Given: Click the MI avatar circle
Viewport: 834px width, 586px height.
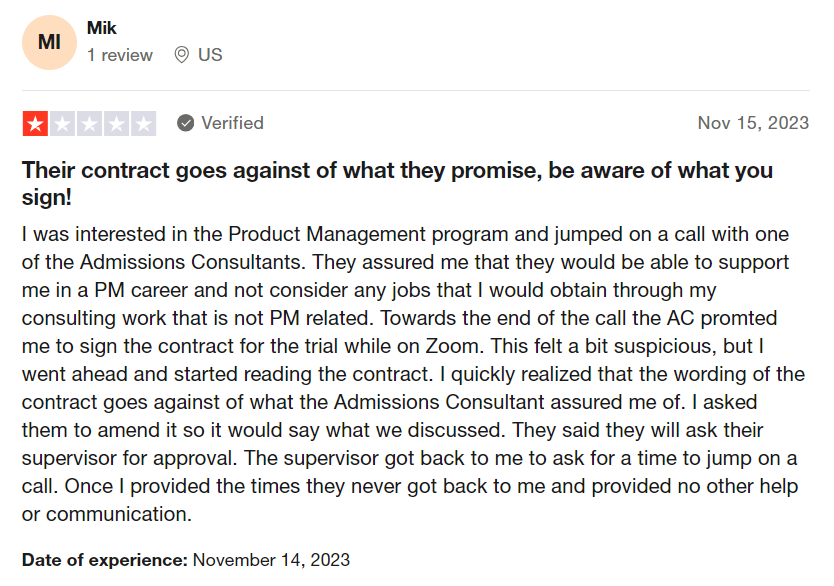Looking at the screenshot, I should (49, 43).
